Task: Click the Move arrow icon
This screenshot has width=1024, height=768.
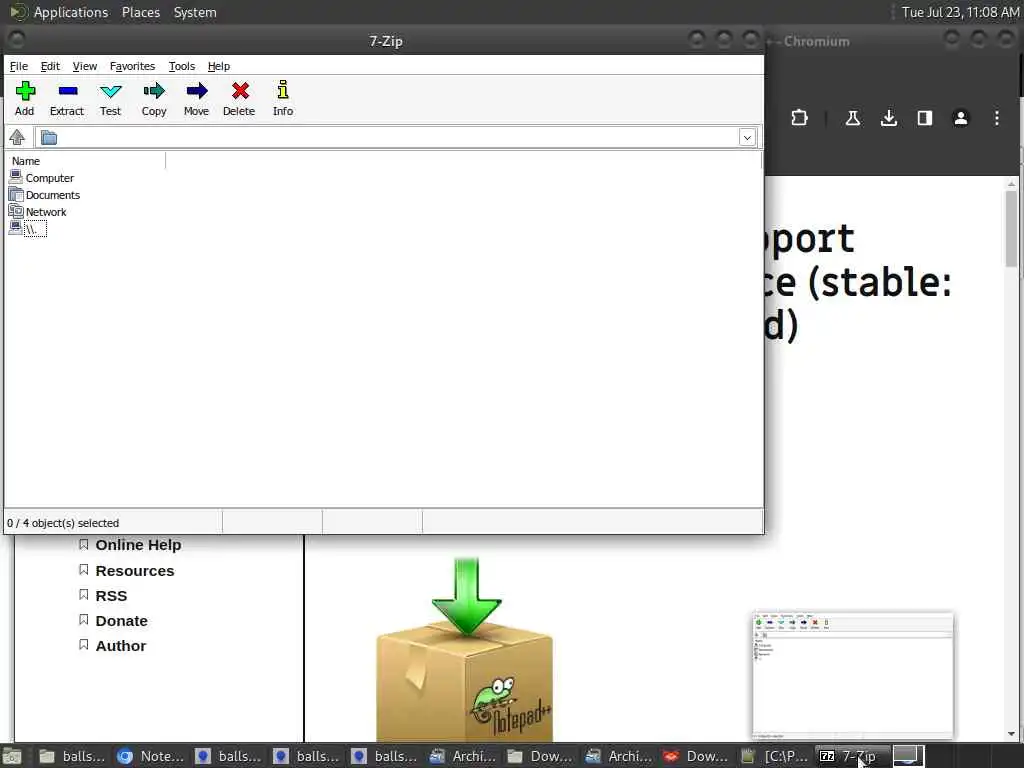Action: pos(197,99)
